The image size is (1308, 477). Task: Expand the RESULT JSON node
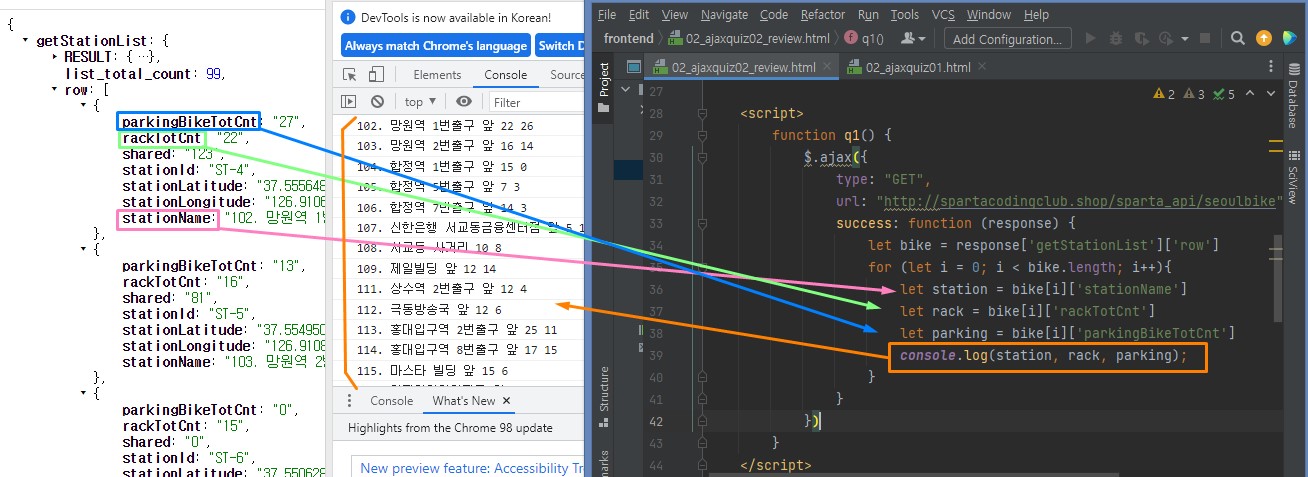coord(55,57)
